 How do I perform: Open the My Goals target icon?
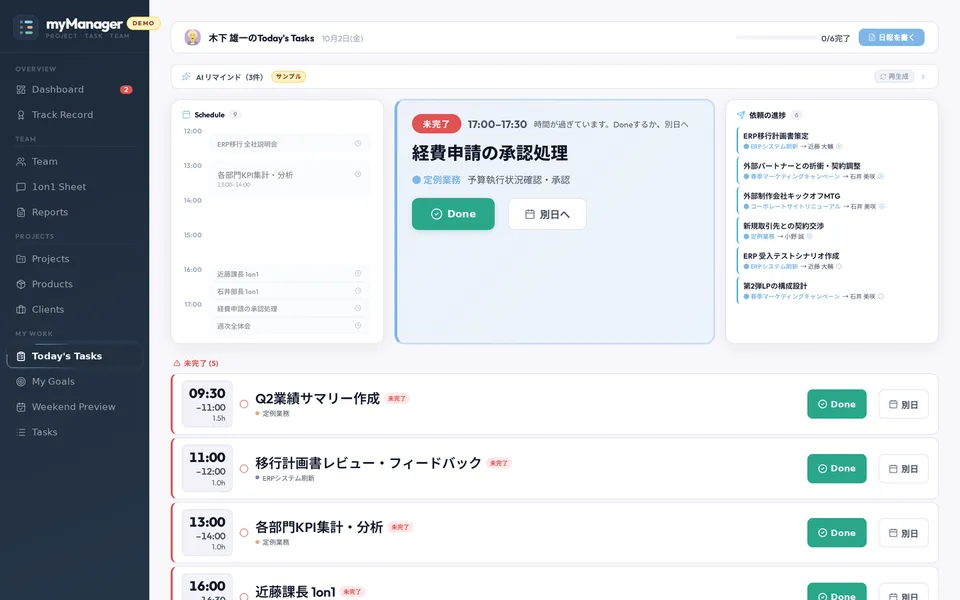(21, 381)
